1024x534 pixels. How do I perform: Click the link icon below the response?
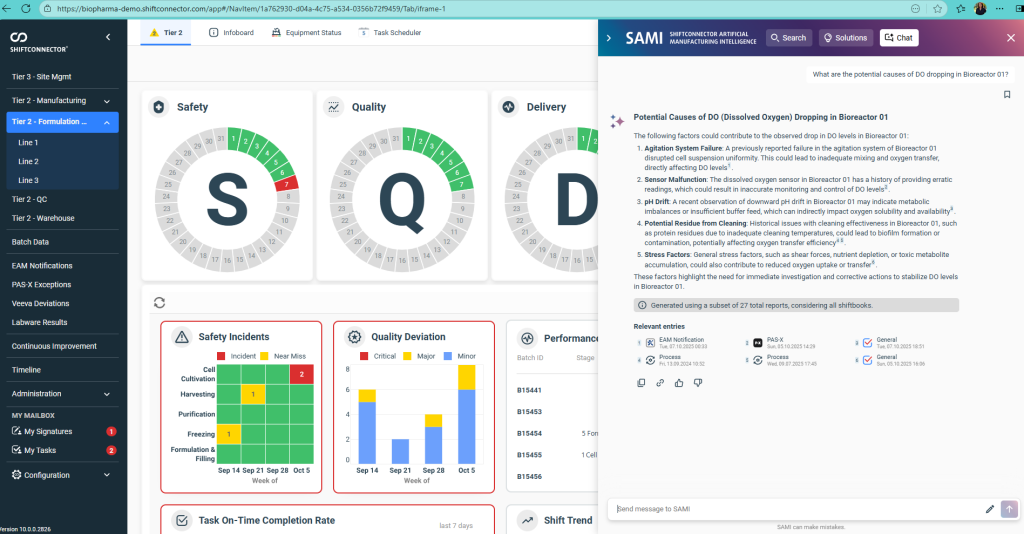click(660, 383)
